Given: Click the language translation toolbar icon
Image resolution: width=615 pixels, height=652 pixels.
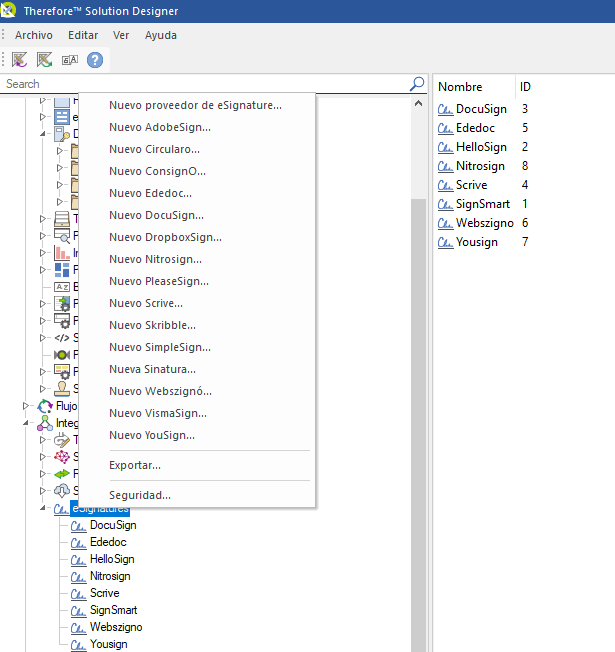Looking at the screenshot, I should point(69,60).
